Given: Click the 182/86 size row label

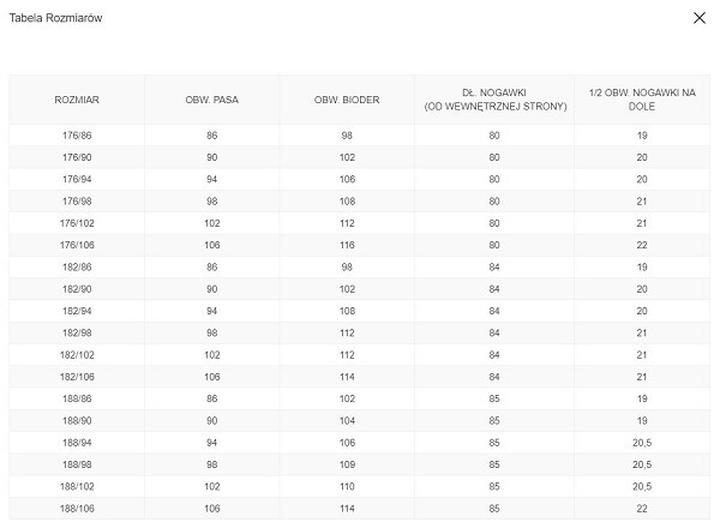Looking at the screenshot, I should point(77,267).
